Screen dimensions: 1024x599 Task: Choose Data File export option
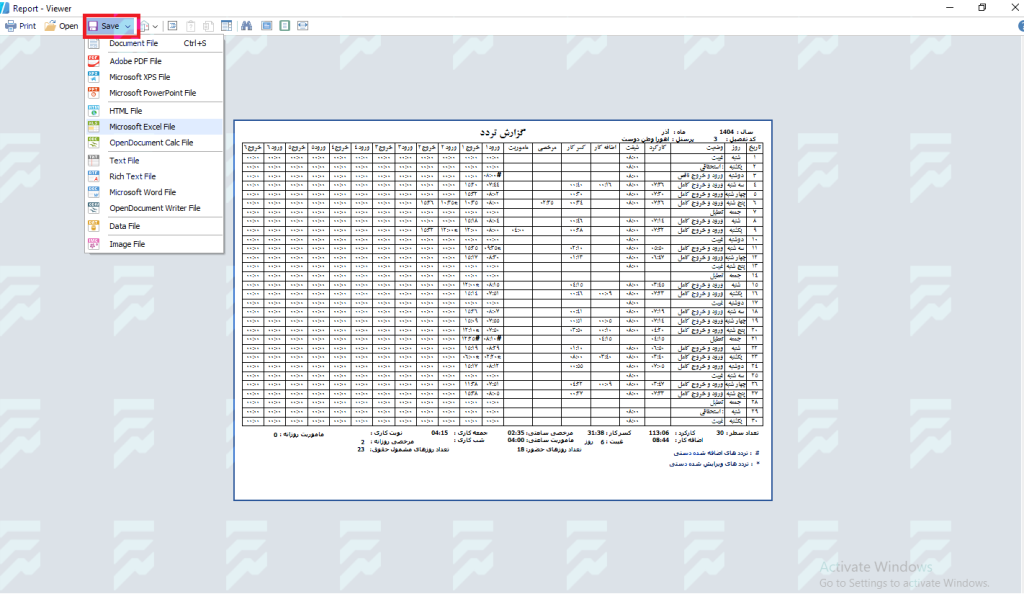click(126, 226)
